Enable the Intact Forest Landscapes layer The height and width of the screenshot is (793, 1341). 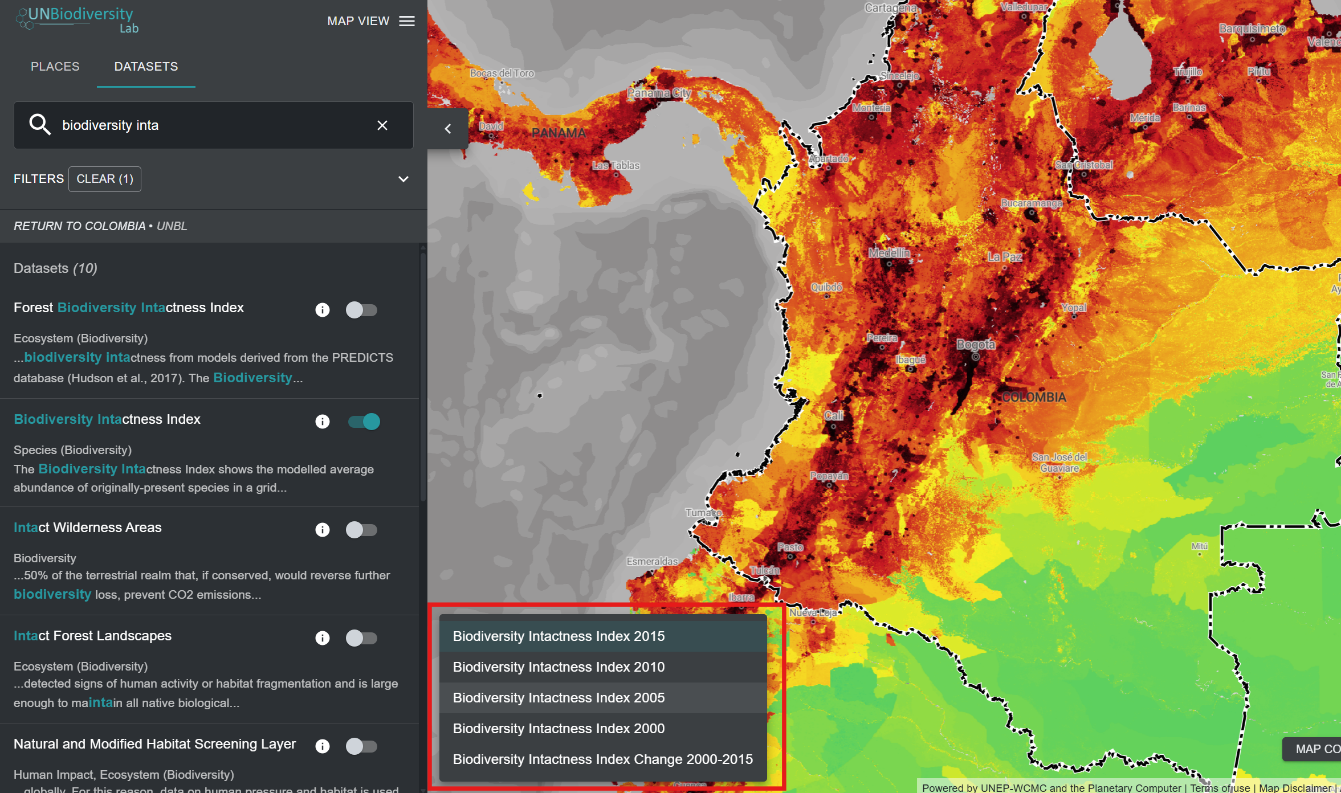click(x=361, y=638)
